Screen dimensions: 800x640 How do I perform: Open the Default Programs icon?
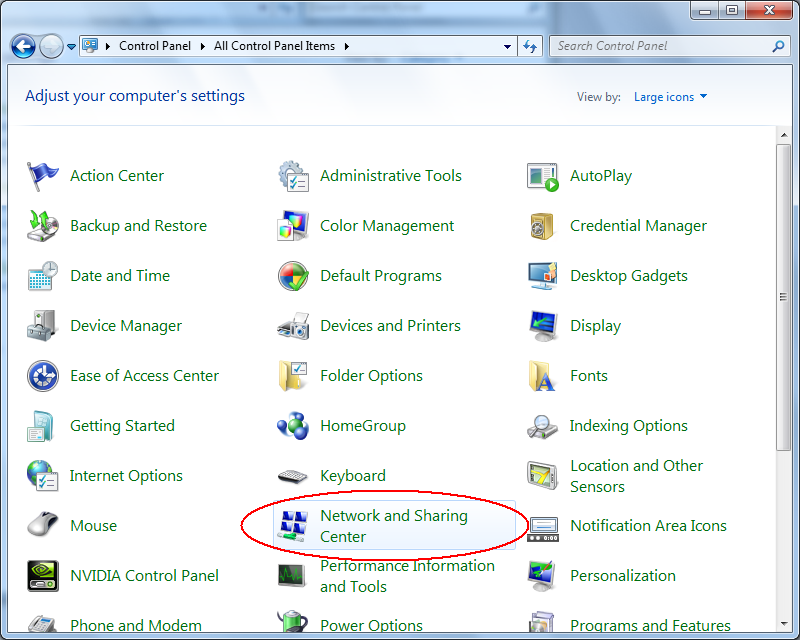(x=293, y=276)
